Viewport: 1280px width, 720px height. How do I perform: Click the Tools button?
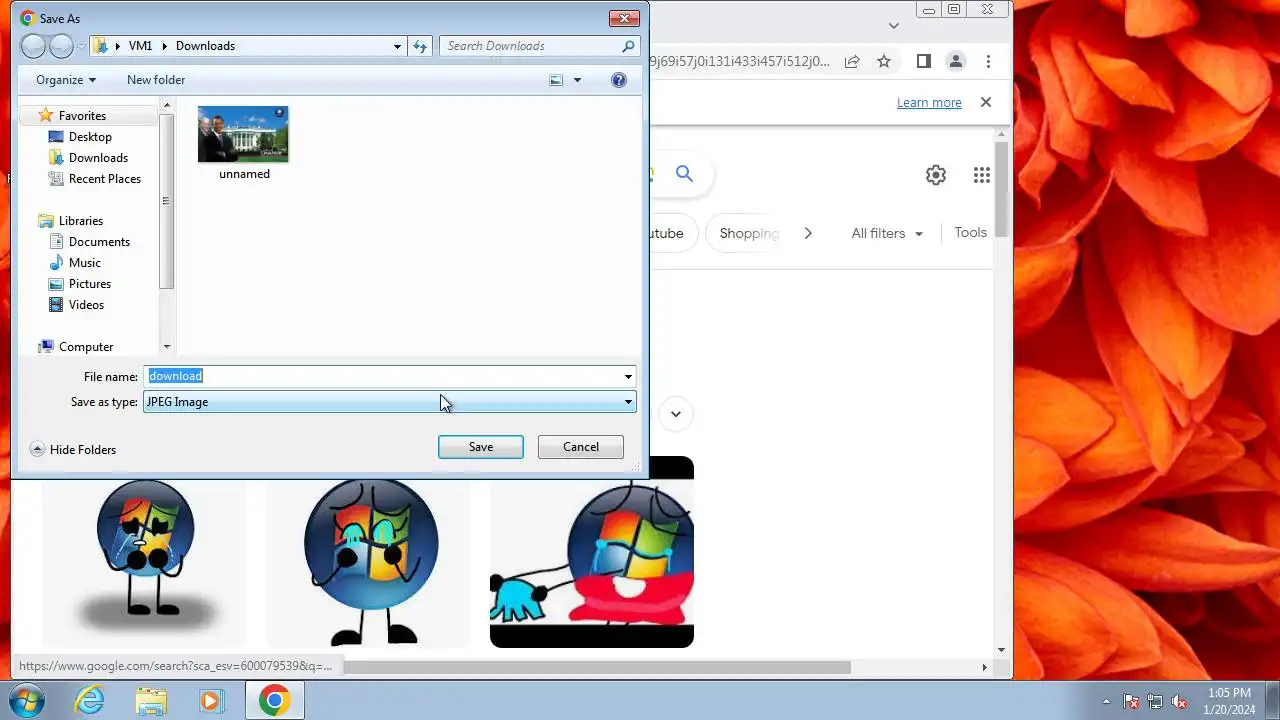coord(970,232)
